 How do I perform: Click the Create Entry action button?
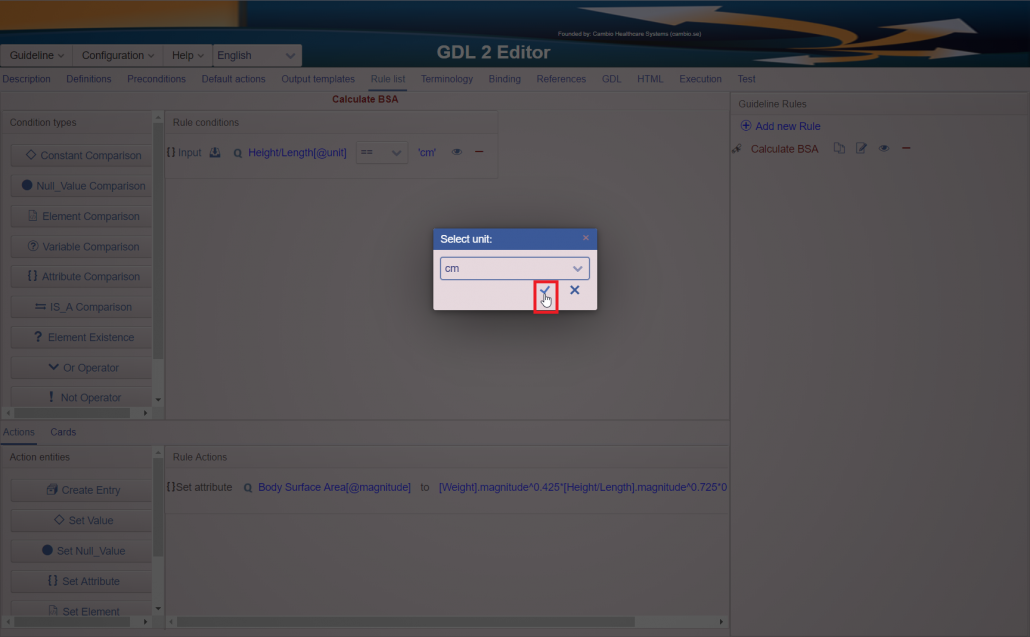82,490
